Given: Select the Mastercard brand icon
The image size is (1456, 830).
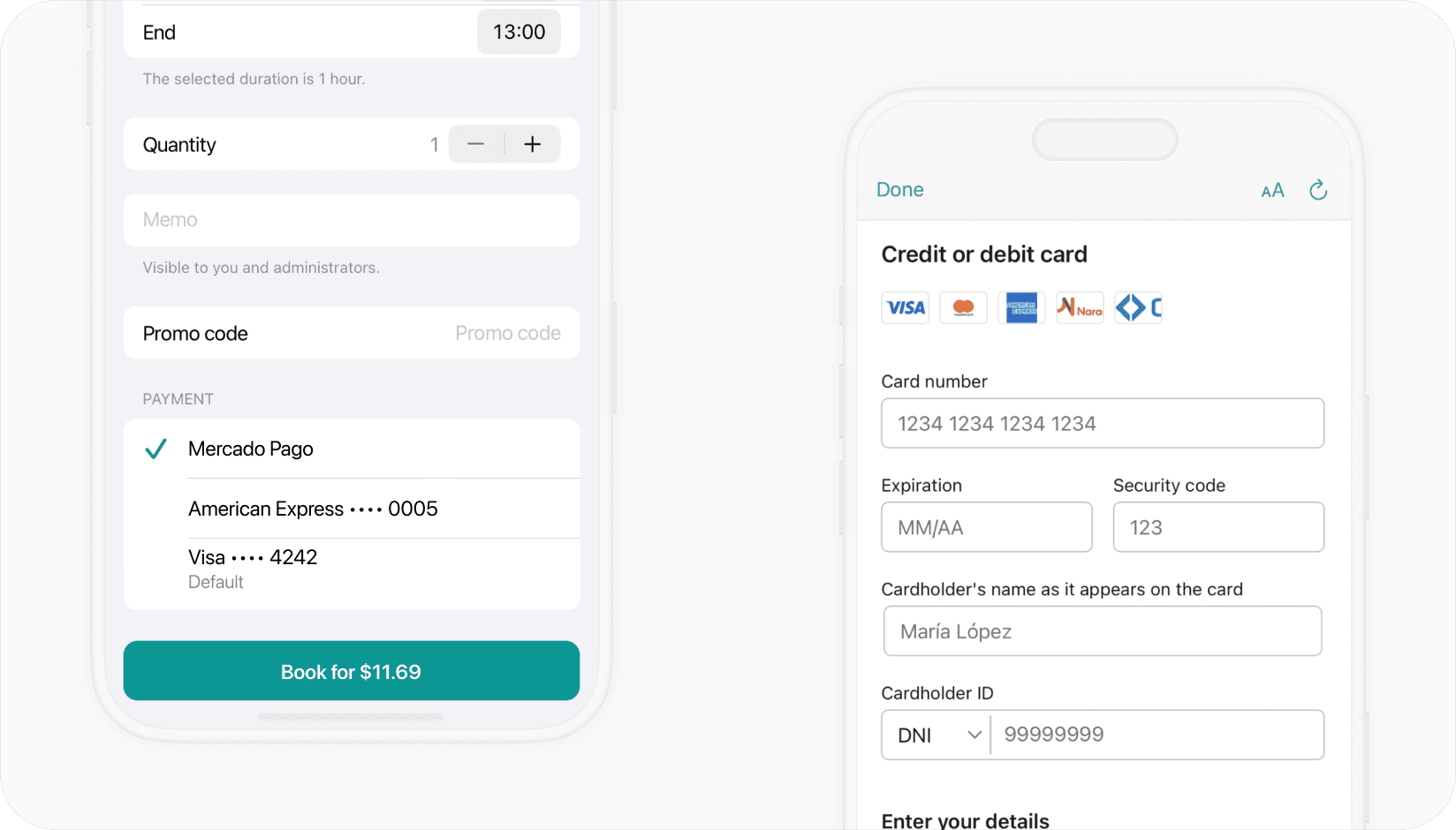Looking at the screenshot, I should click(x=963, y=307).
